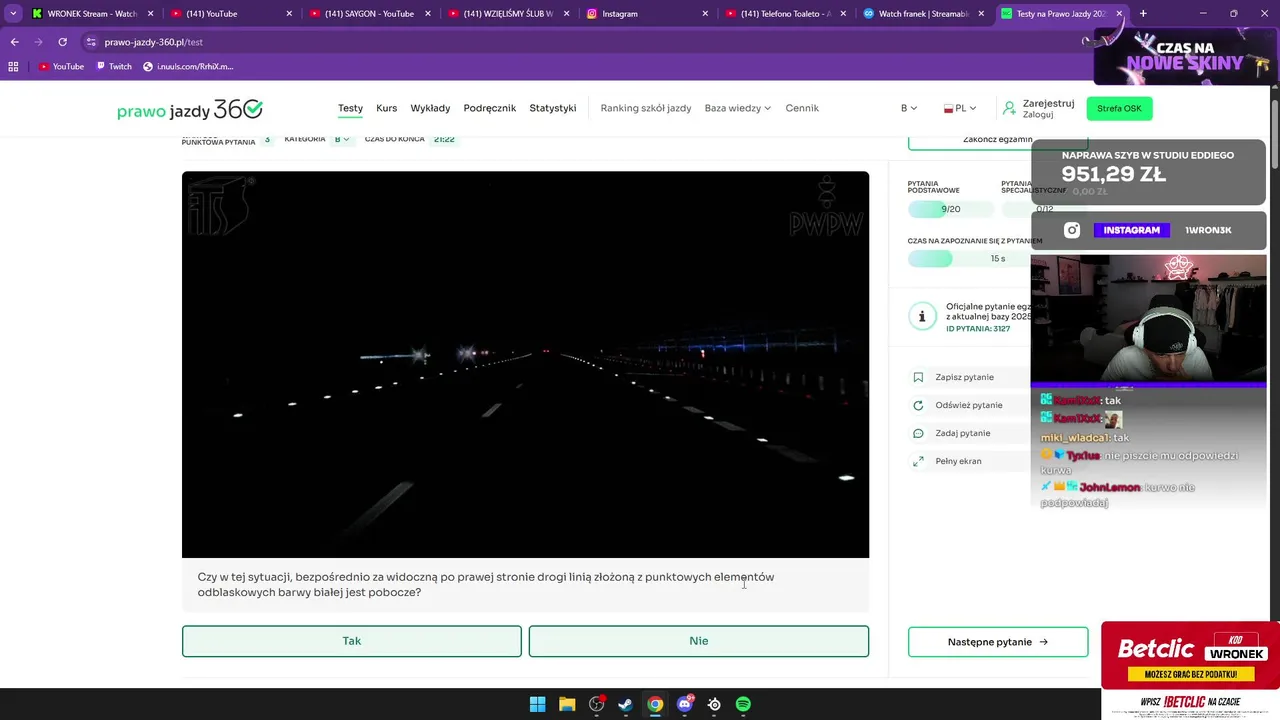Answer Tak to the question
Viewport: 1280px width, 720px height.
[352, 641]
